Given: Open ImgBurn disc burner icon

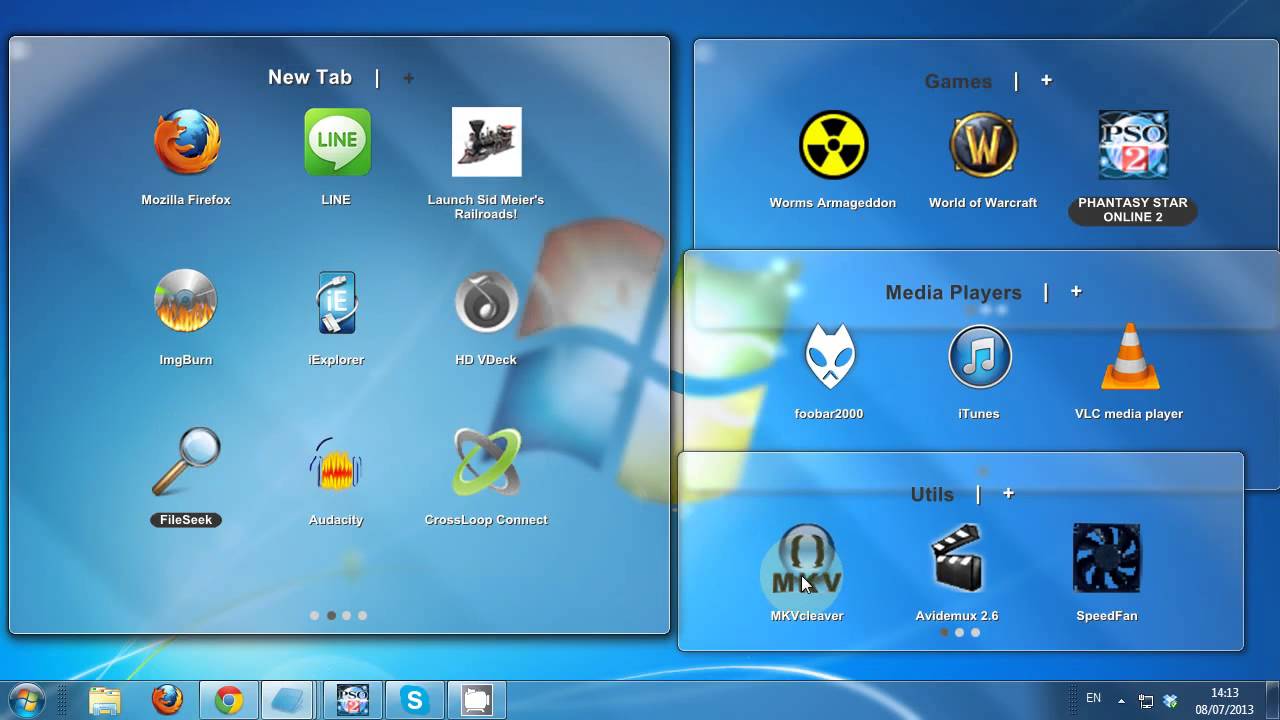Looking at the screenshot, I should [x=186, y=301].
